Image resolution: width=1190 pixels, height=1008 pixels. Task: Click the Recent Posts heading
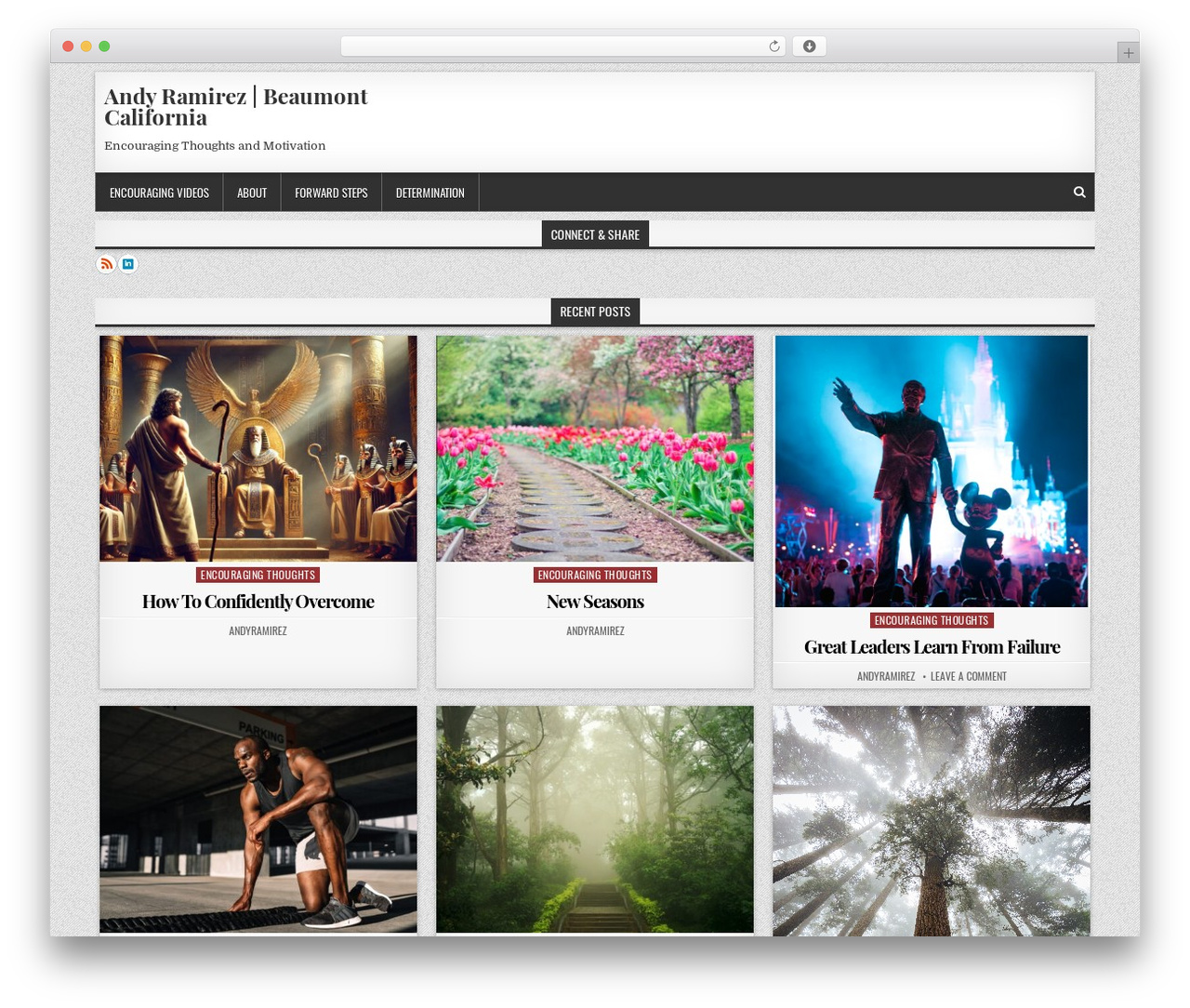pos(595,312)
